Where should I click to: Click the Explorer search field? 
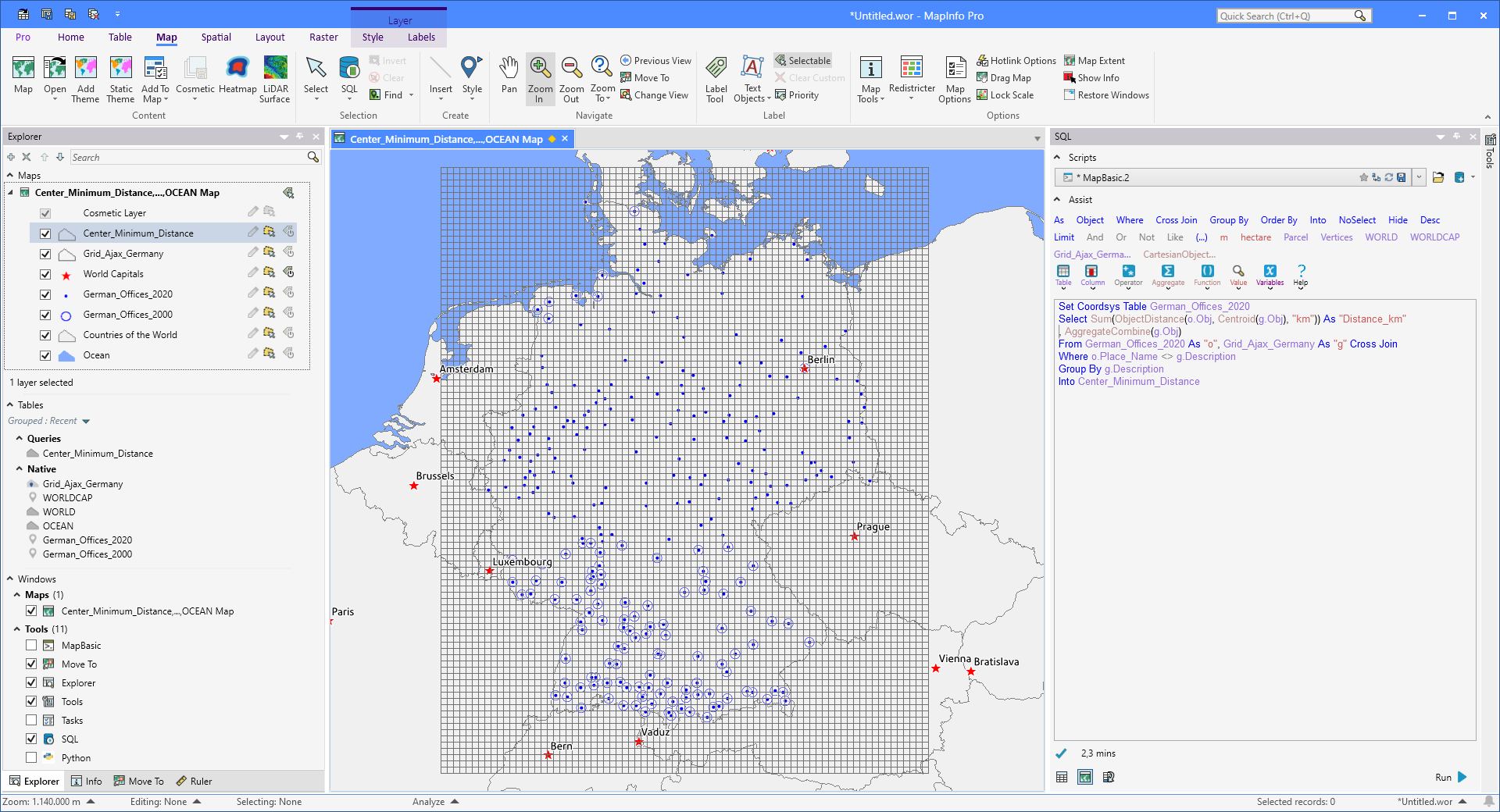click(195, 157)
